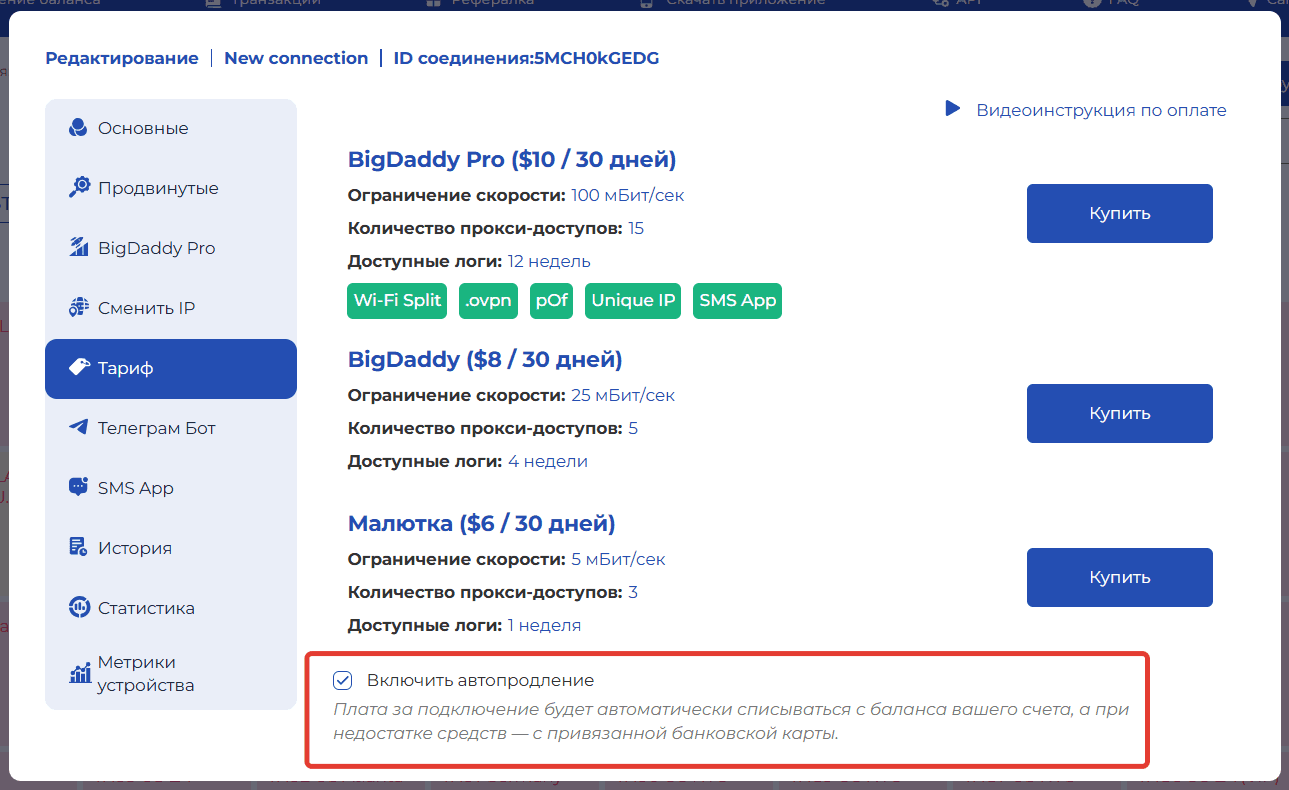This screenshot has height=790, width=1289.
Task: Click the 5 мБит/сек speed value
Action: pyautogui.click(x=617, y=559)
